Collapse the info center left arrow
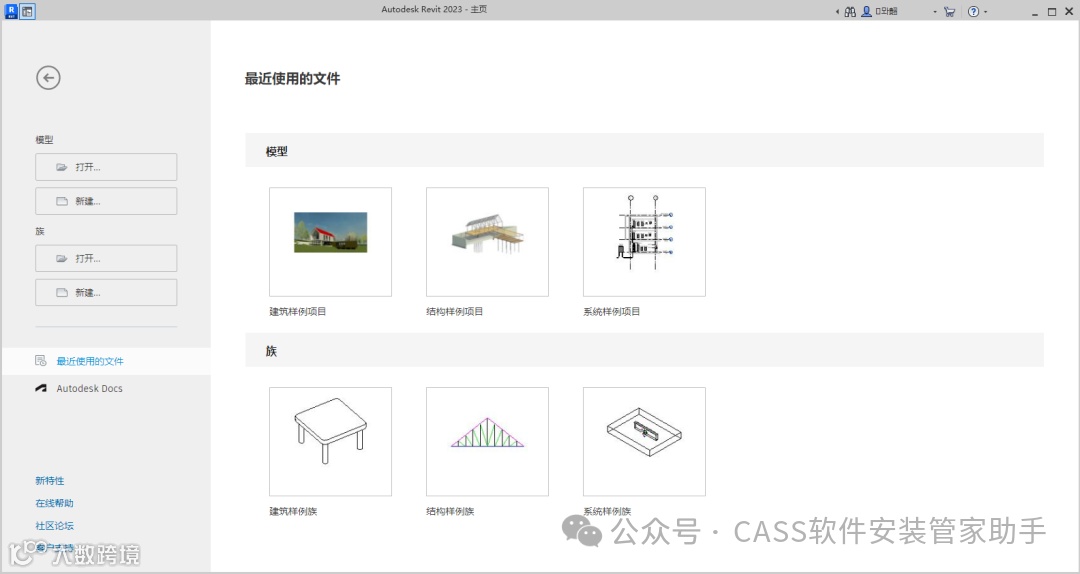This screenshot has height=574, width=1080. (838, 12)
